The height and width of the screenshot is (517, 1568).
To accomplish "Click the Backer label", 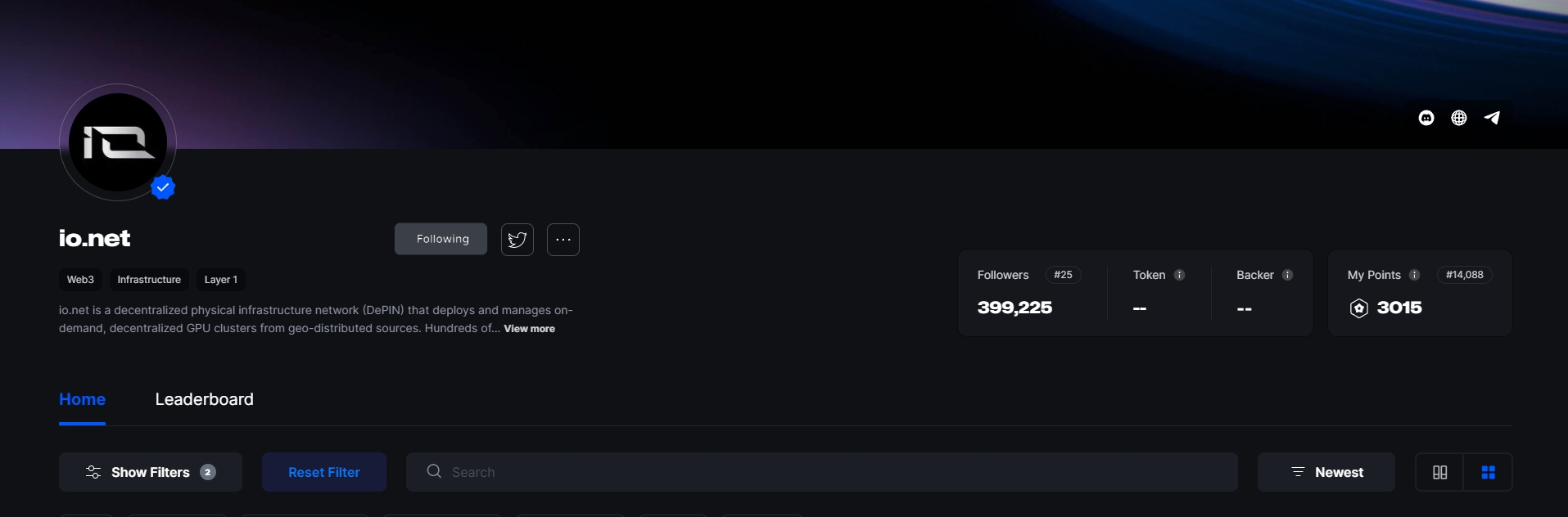I will click(1255, 275).
